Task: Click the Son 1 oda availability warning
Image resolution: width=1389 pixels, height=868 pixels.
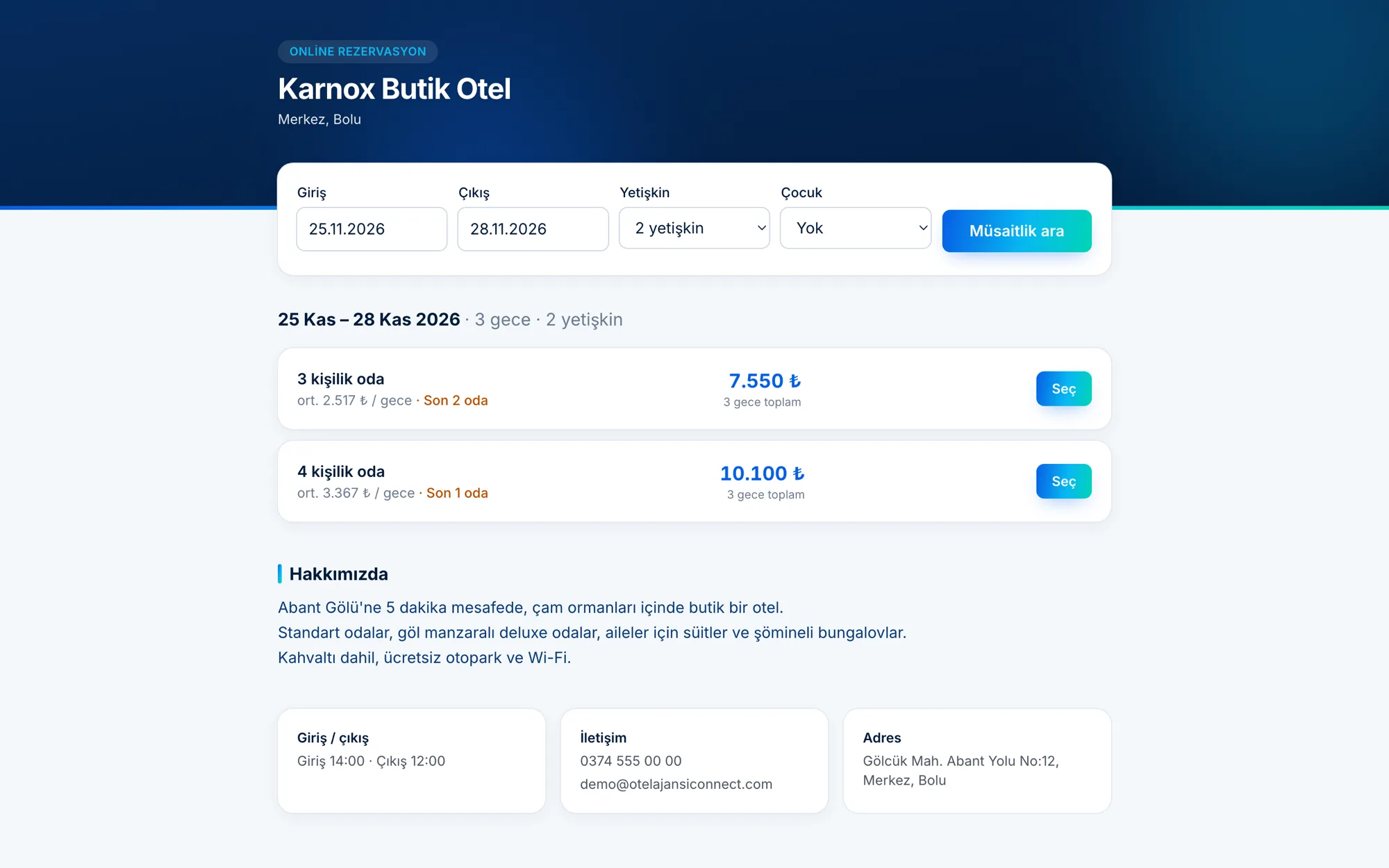Action: 457,493
